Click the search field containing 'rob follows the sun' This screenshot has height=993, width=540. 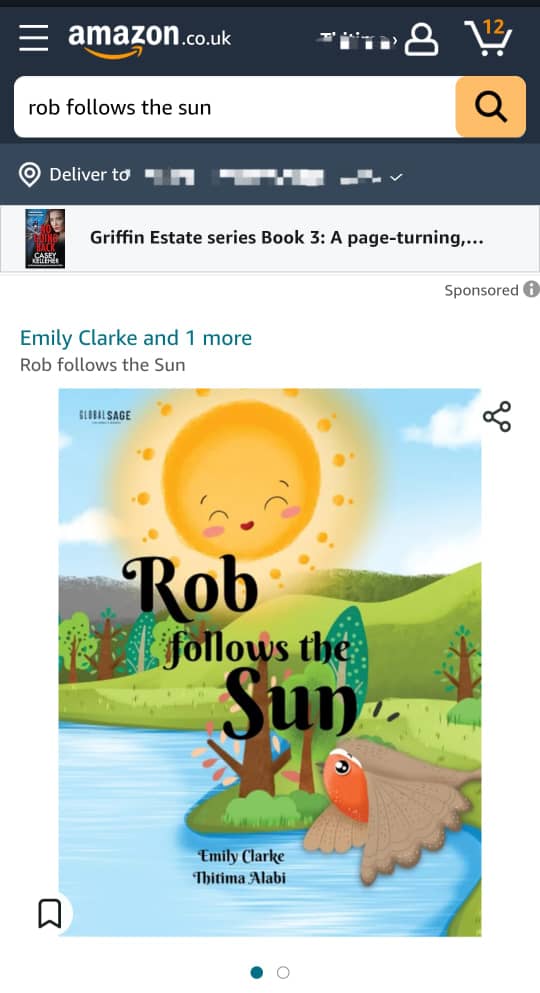[x=235, y=107]
